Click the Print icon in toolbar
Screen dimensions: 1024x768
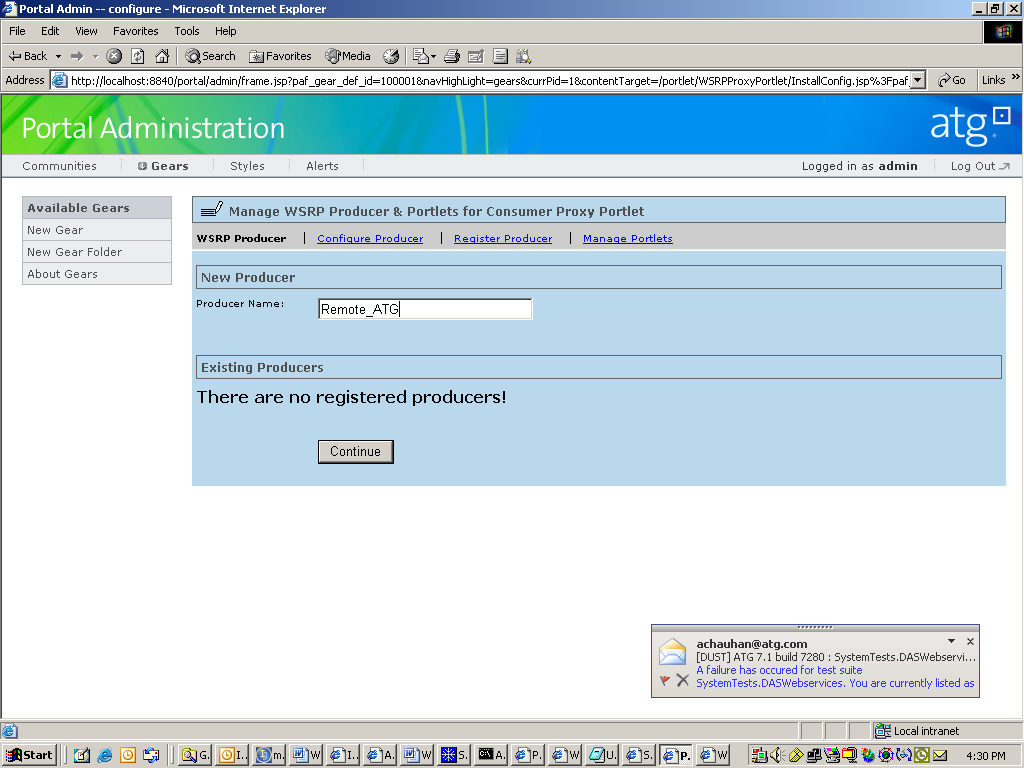[452, 56]
